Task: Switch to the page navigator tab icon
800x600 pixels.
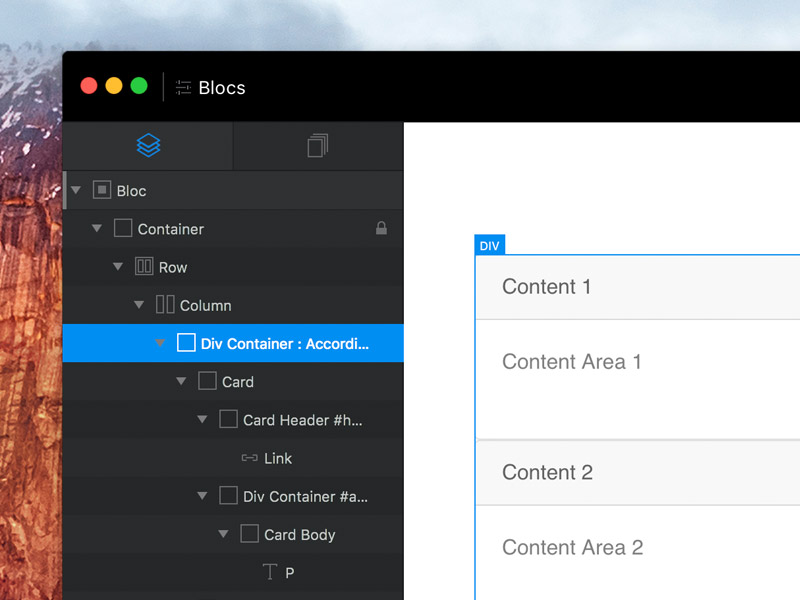Action: (x=317, y=145)
